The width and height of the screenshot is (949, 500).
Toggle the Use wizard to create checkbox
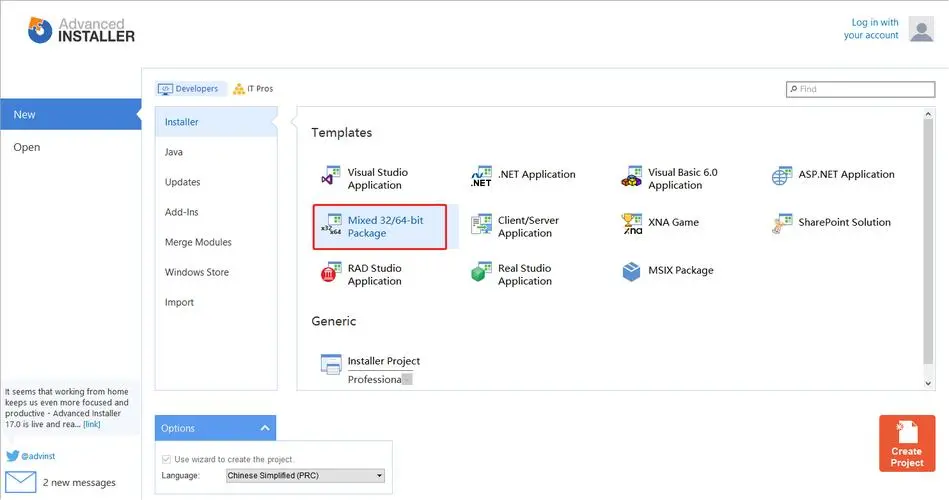[x=166, y=459]
